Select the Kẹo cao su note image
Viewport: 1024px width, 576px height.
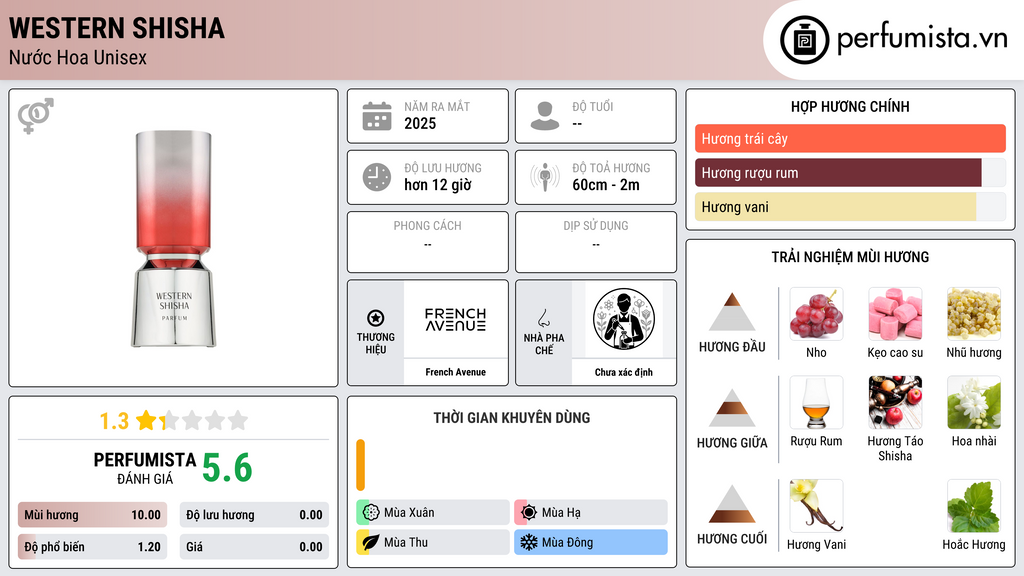(895, 314)
